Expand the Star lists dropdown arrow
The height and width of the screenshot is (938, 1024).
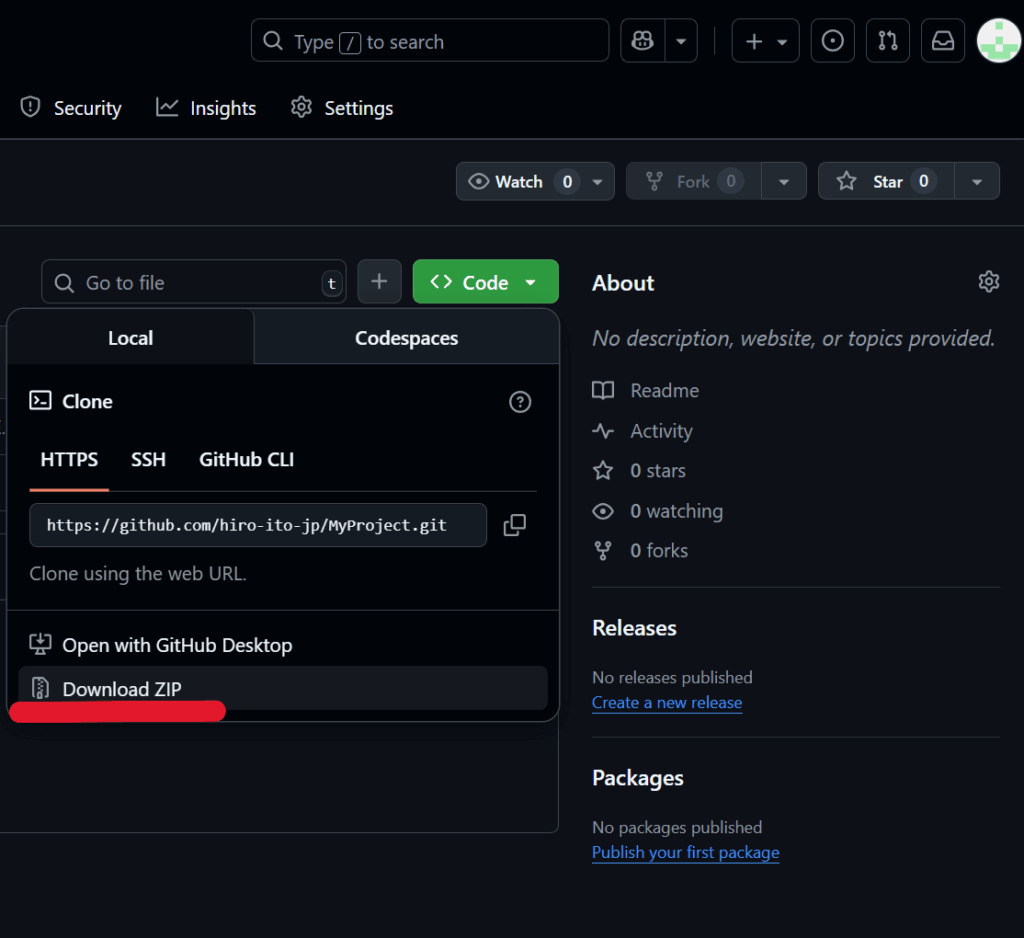(977, 181)
